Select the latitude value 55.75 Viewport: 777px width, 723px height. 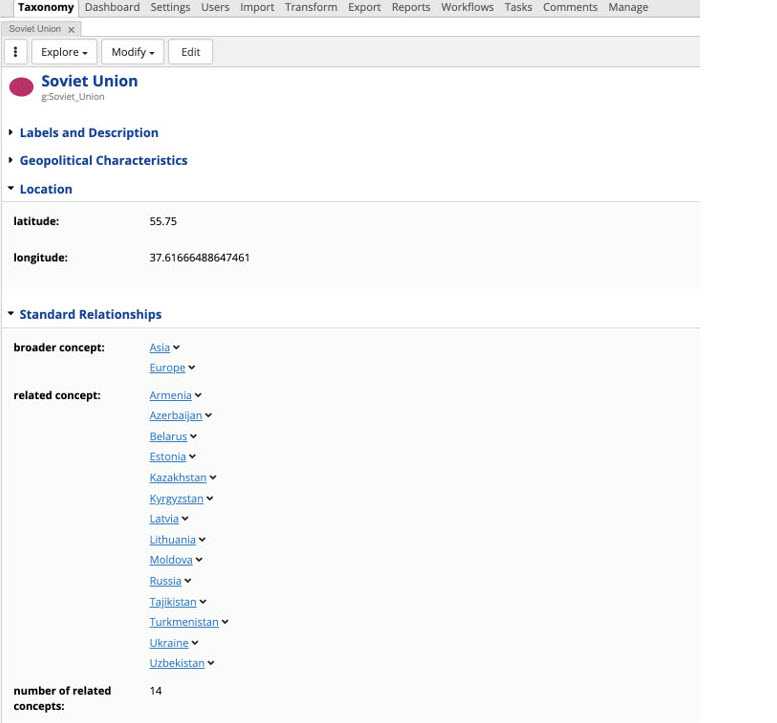[163, 222]
